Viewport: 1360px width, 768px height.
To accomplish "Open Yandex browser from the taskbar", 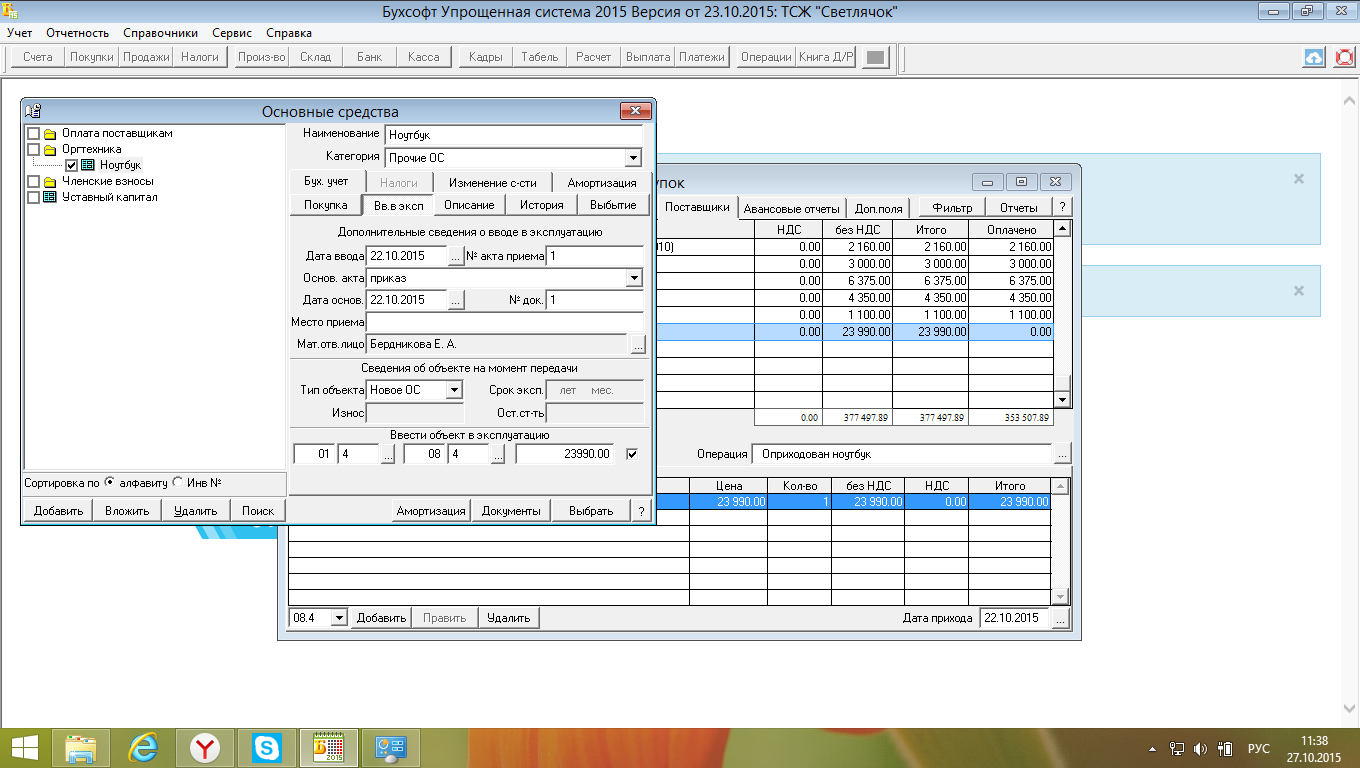I will pos(206,747).
